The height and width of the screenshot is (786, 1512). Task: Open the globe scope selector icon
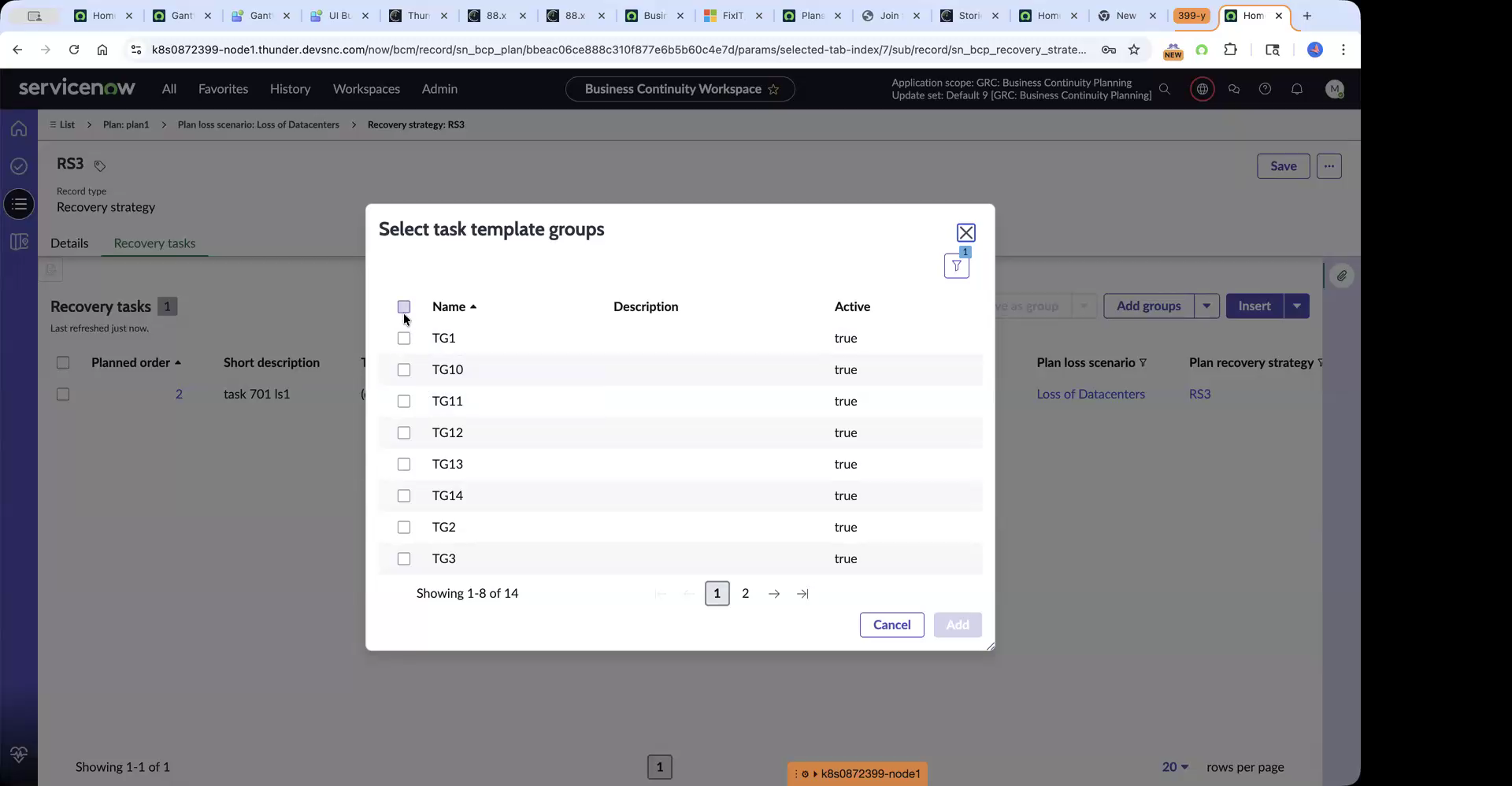tap(1202, 89)
